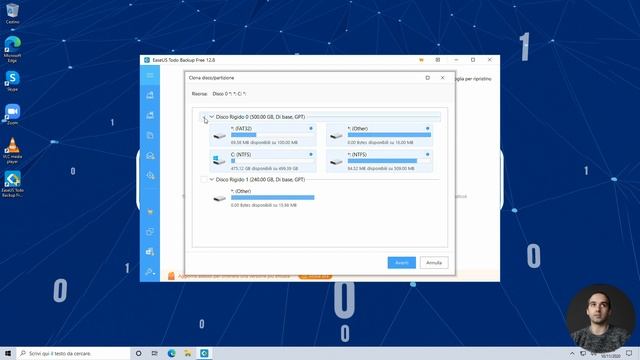Click the smart backup magnifier icon in sidebar
640x360 pixels.
coord(150,176)
